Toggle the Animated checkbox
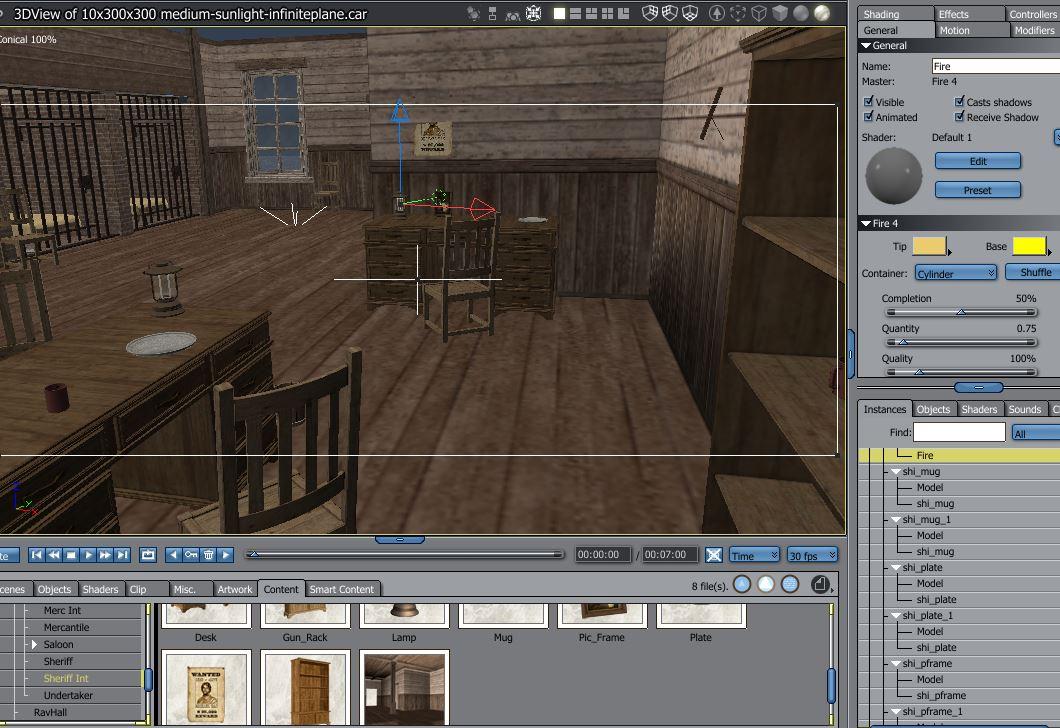This screenshot has height=728, width=1060. 869,116
